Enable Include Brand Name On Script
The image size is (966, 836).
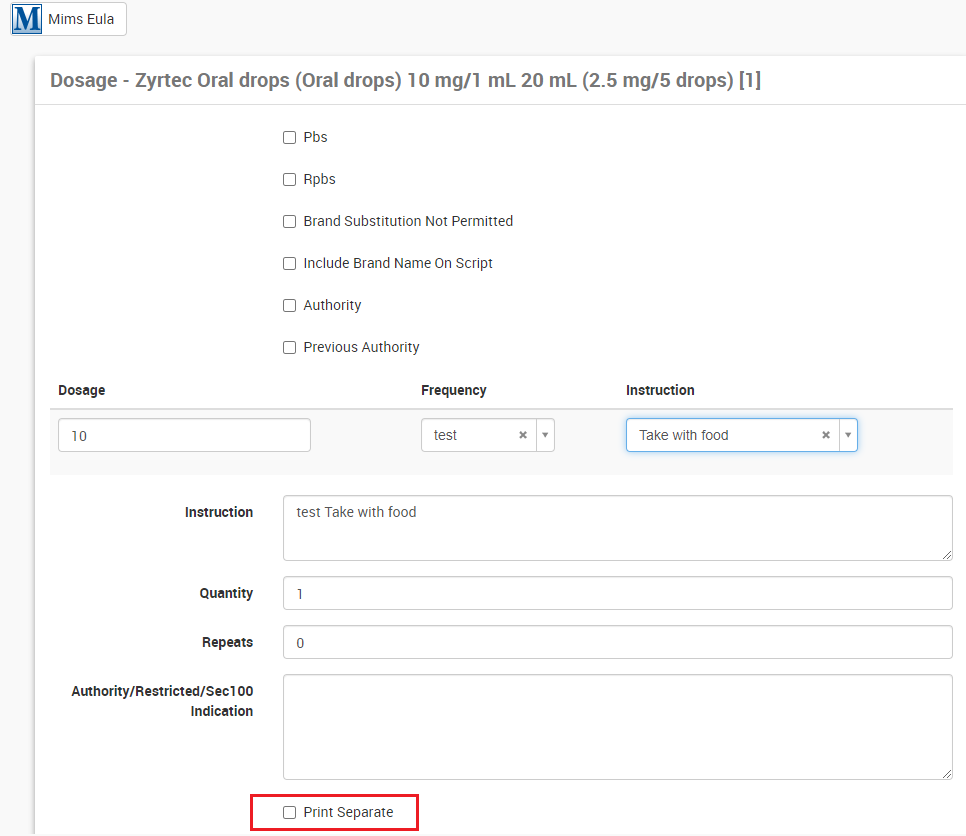point(290,264)
